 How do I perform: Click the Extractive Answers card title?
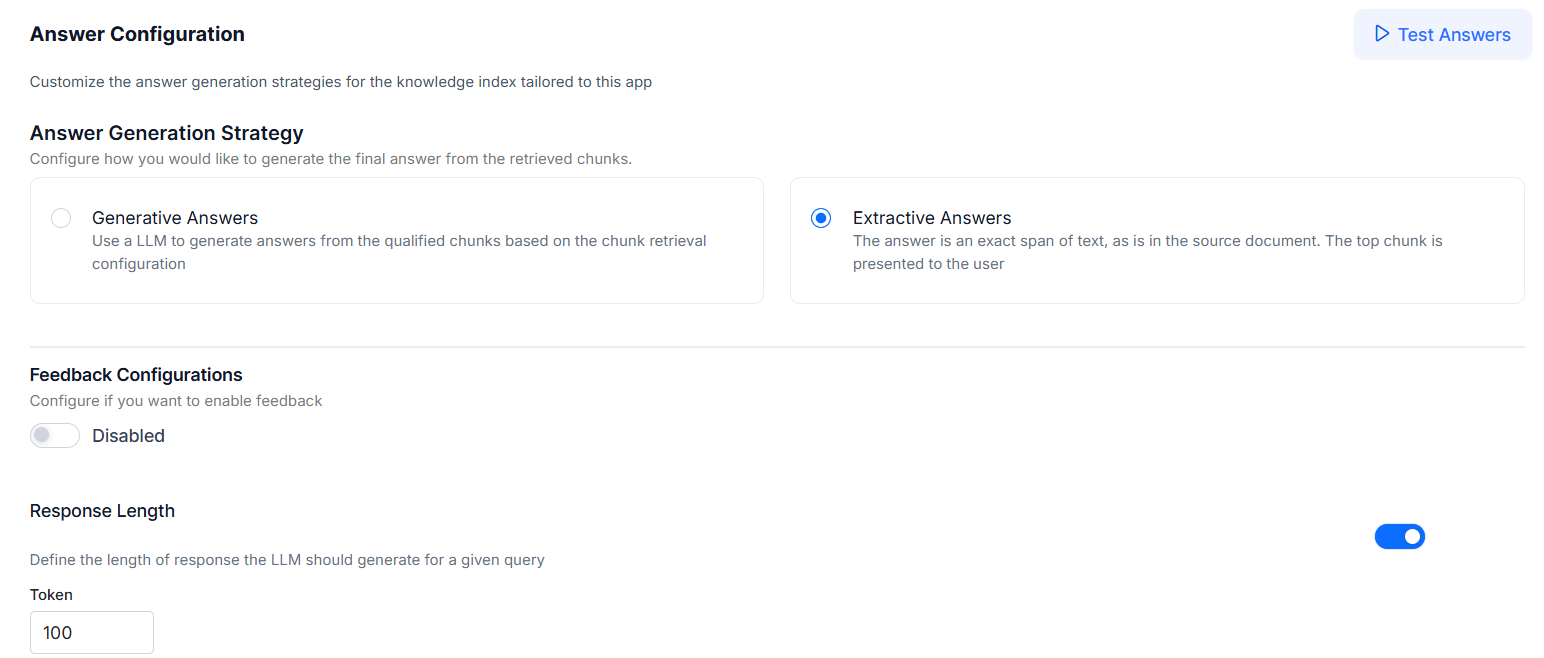(x=932, y=218)
